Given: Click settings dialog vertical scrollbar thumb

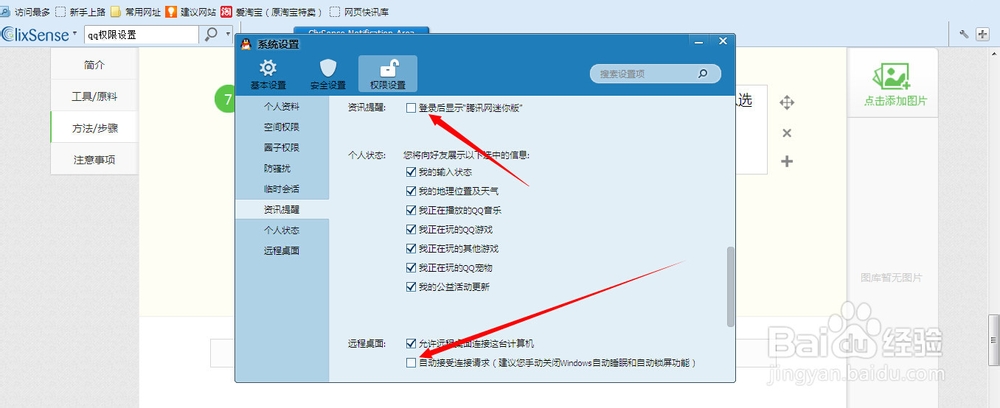Looking at the screenshot, I should click(730, 287).
